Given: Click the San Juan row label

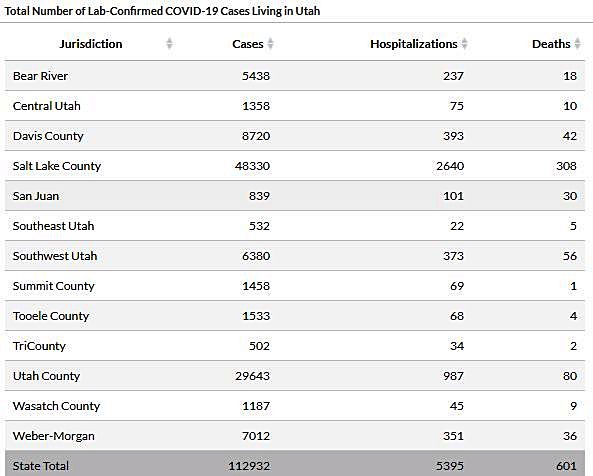Looking at the screenshot, I should point(36,196).
